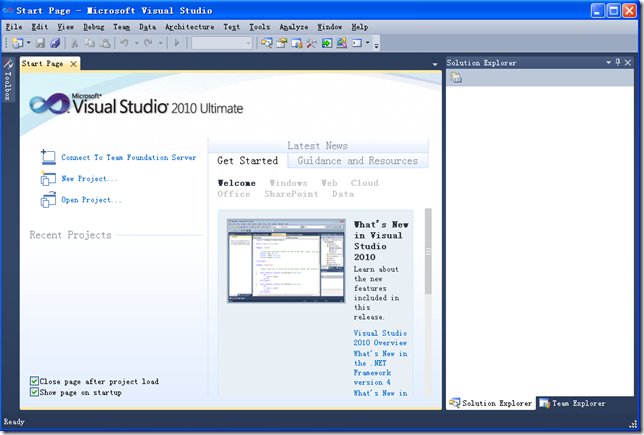The width and height of the screenshot is (644, 435).
Task: Select the Start Page document tab
Action: (x=43, y=64)
